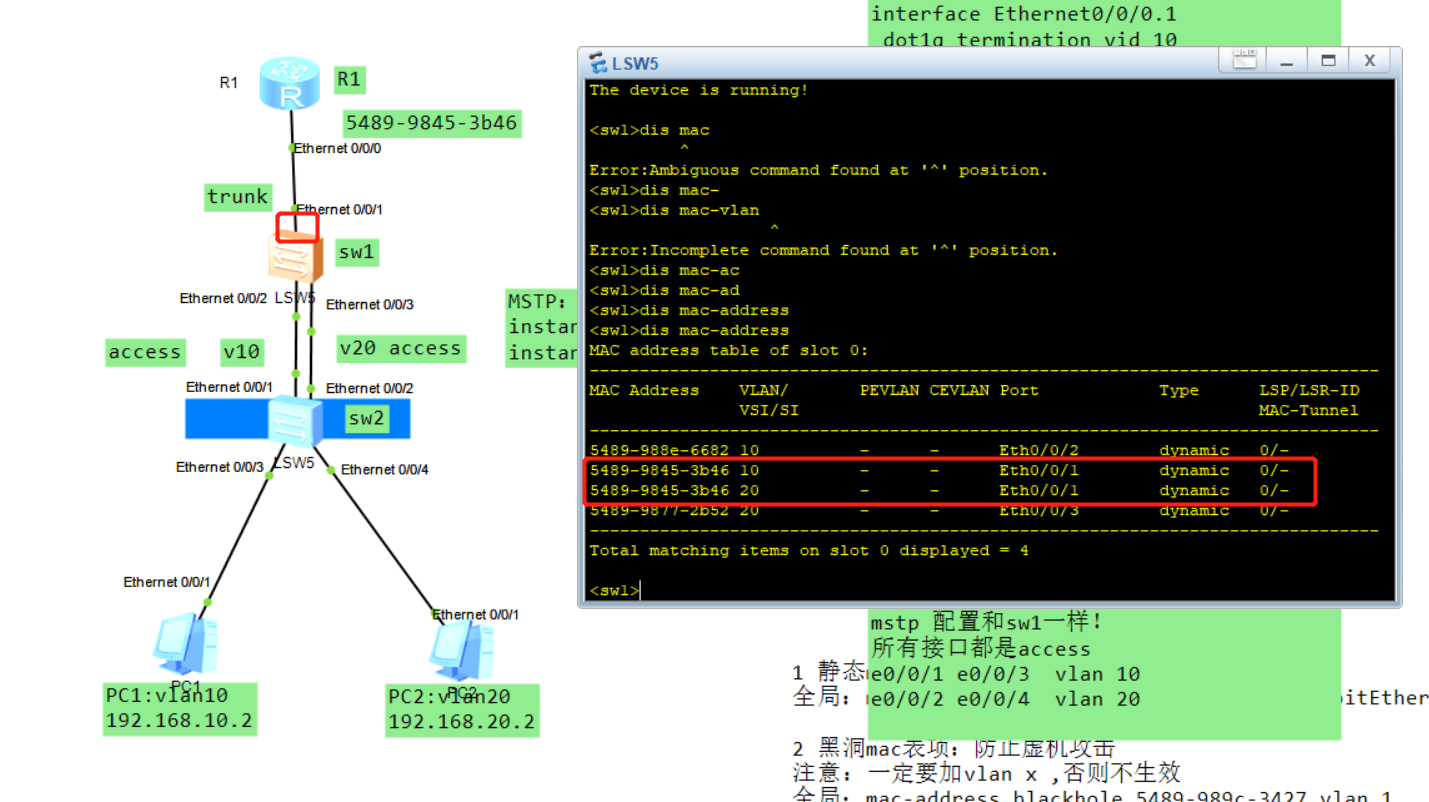Click the Ethernet 0/0/1 label above PC1
The height and width of the screenshot is (802, 1429).
168,582
